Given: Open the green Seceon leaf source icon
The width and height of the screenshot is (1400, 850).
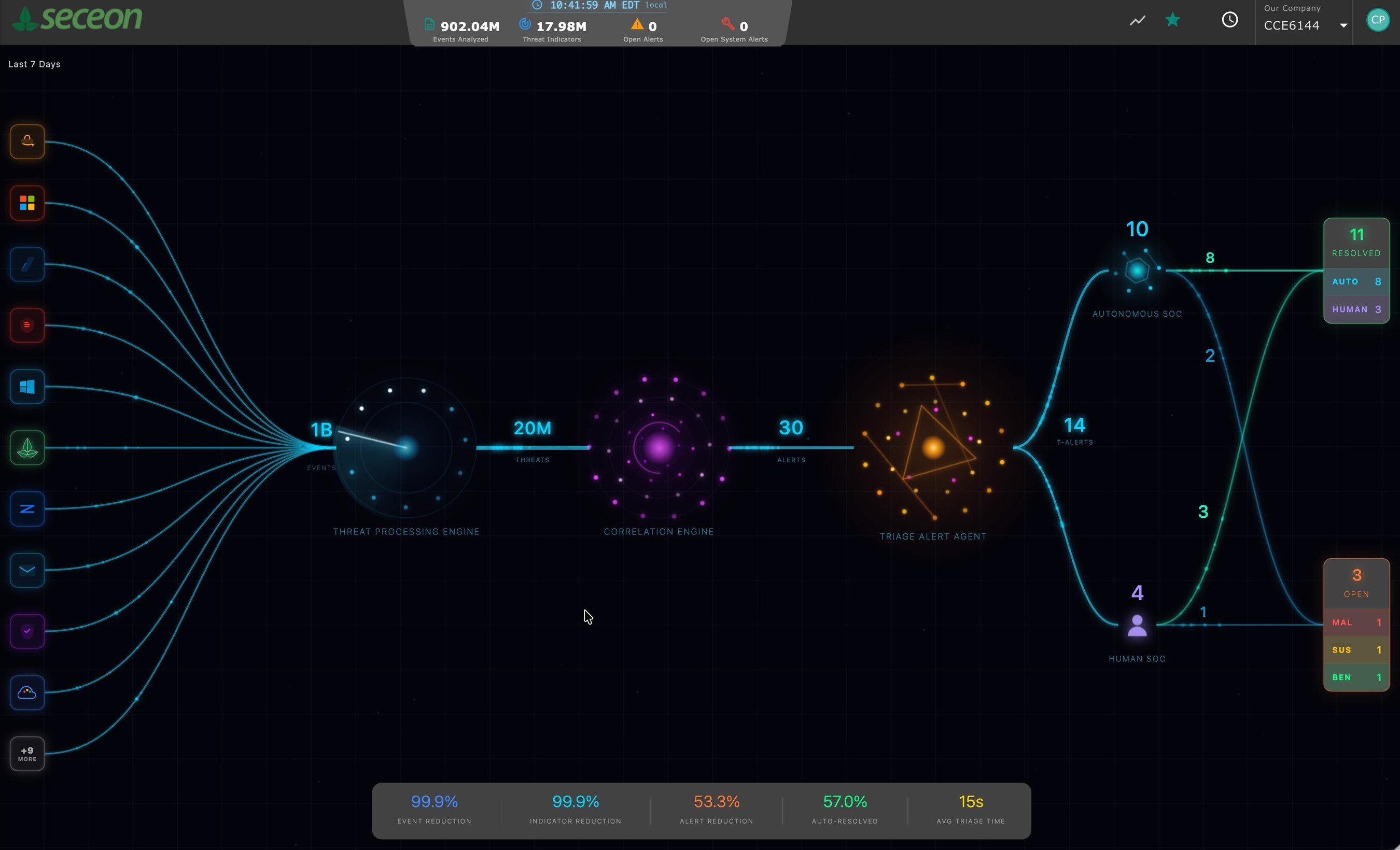Looking at the screenshot, I should pyautogui.click(x=27, y=448).
